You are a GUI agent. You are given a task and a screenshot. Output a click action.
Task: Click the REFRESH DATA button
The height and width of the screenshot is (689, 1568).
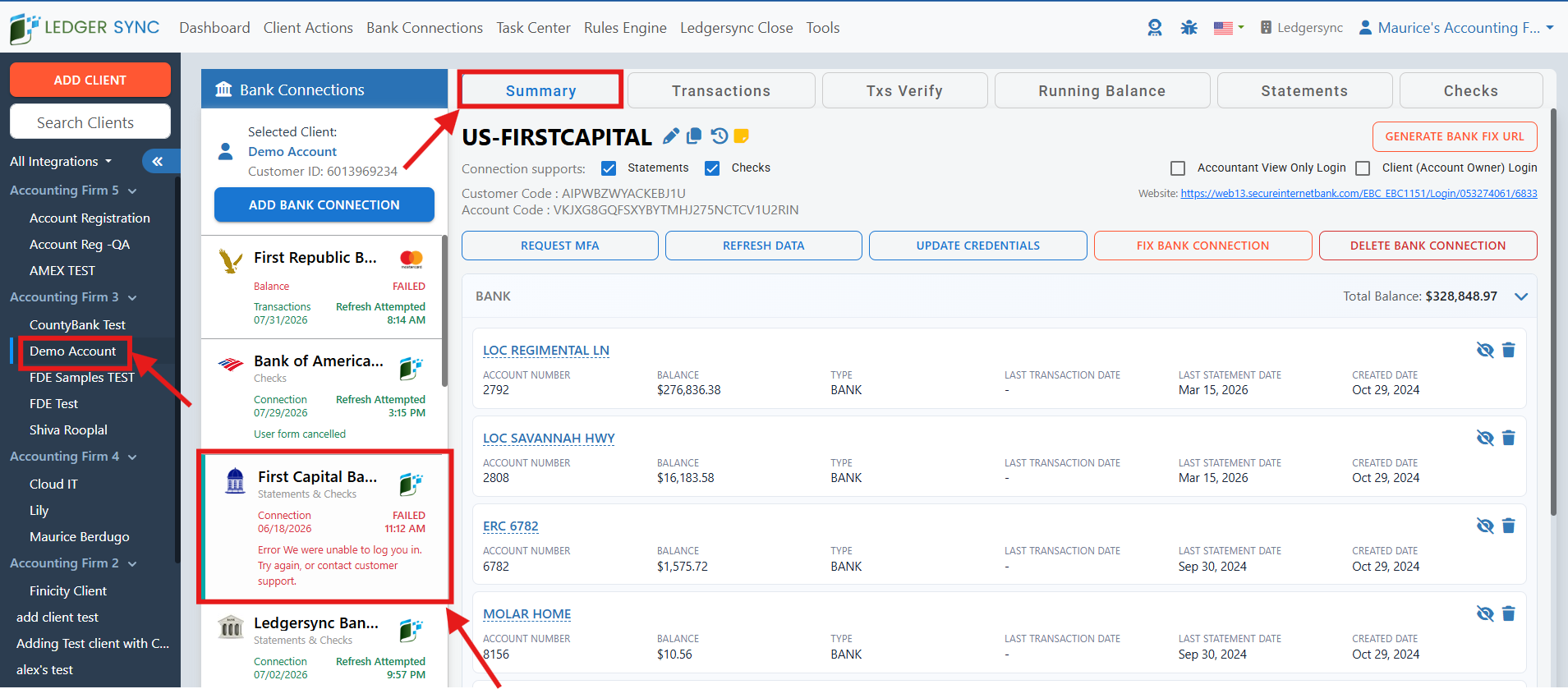tap(764, 246)
